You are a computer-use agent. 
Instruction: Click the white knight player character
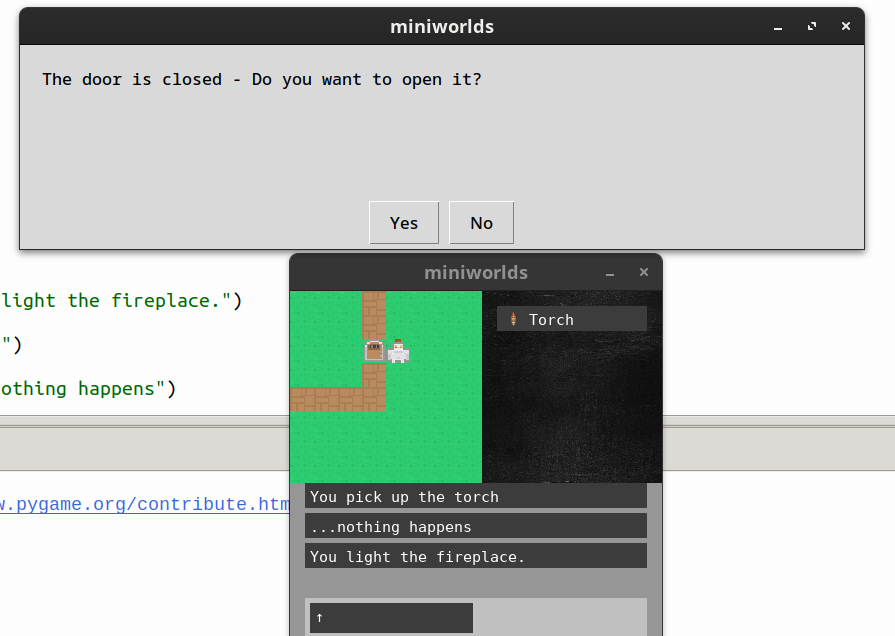point(398,351)
